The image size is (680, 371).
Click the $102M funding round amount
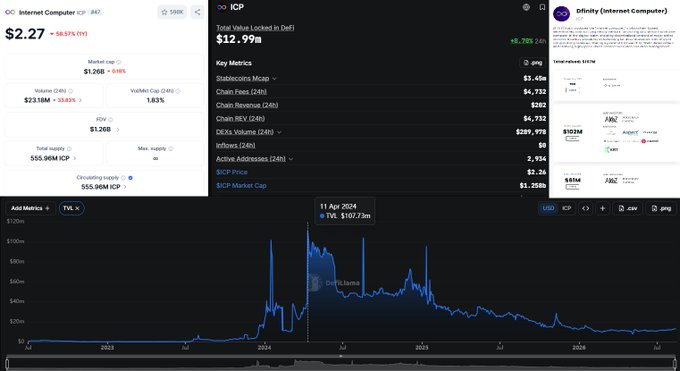click(x=572, y=131)
